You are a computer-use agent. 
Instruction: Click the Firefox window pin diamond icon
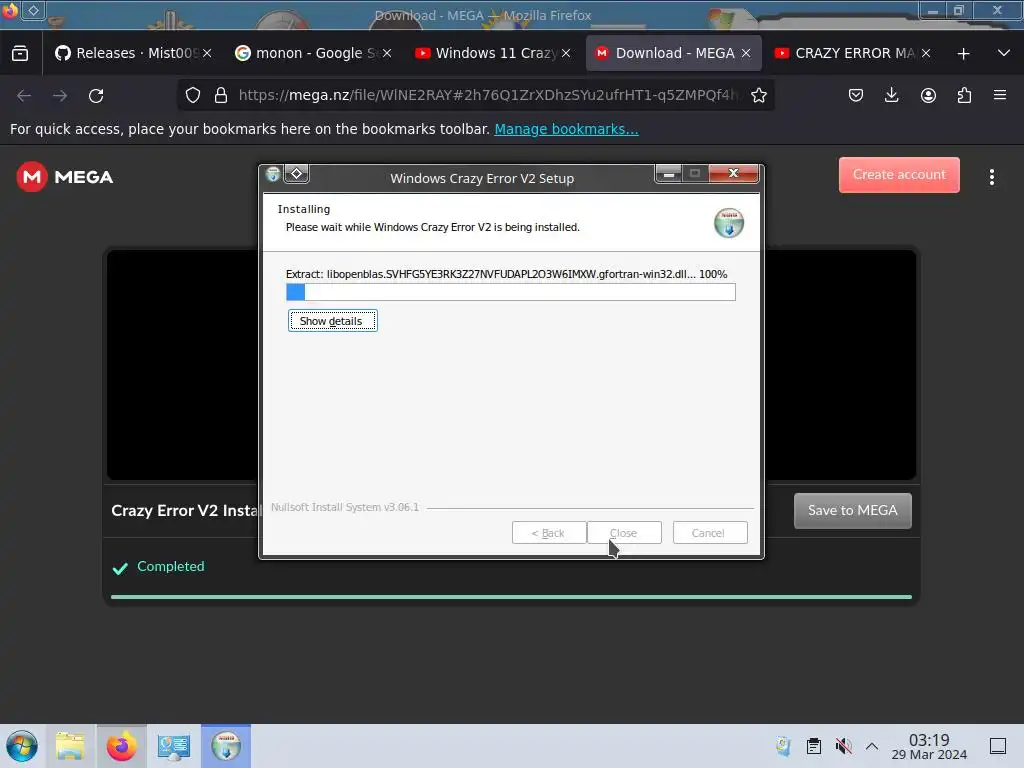33,10
